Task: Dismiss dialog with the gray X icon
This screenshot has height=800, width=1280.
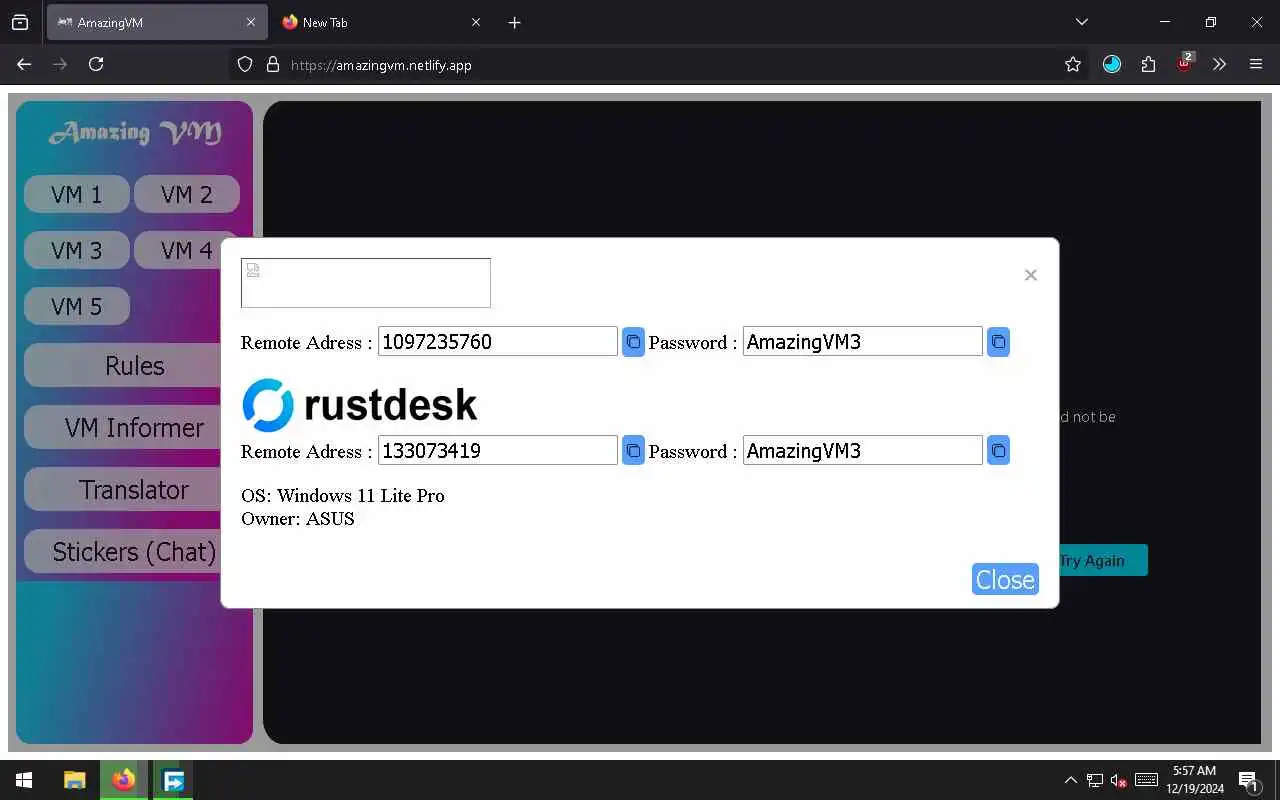Action: [1030, 275]
